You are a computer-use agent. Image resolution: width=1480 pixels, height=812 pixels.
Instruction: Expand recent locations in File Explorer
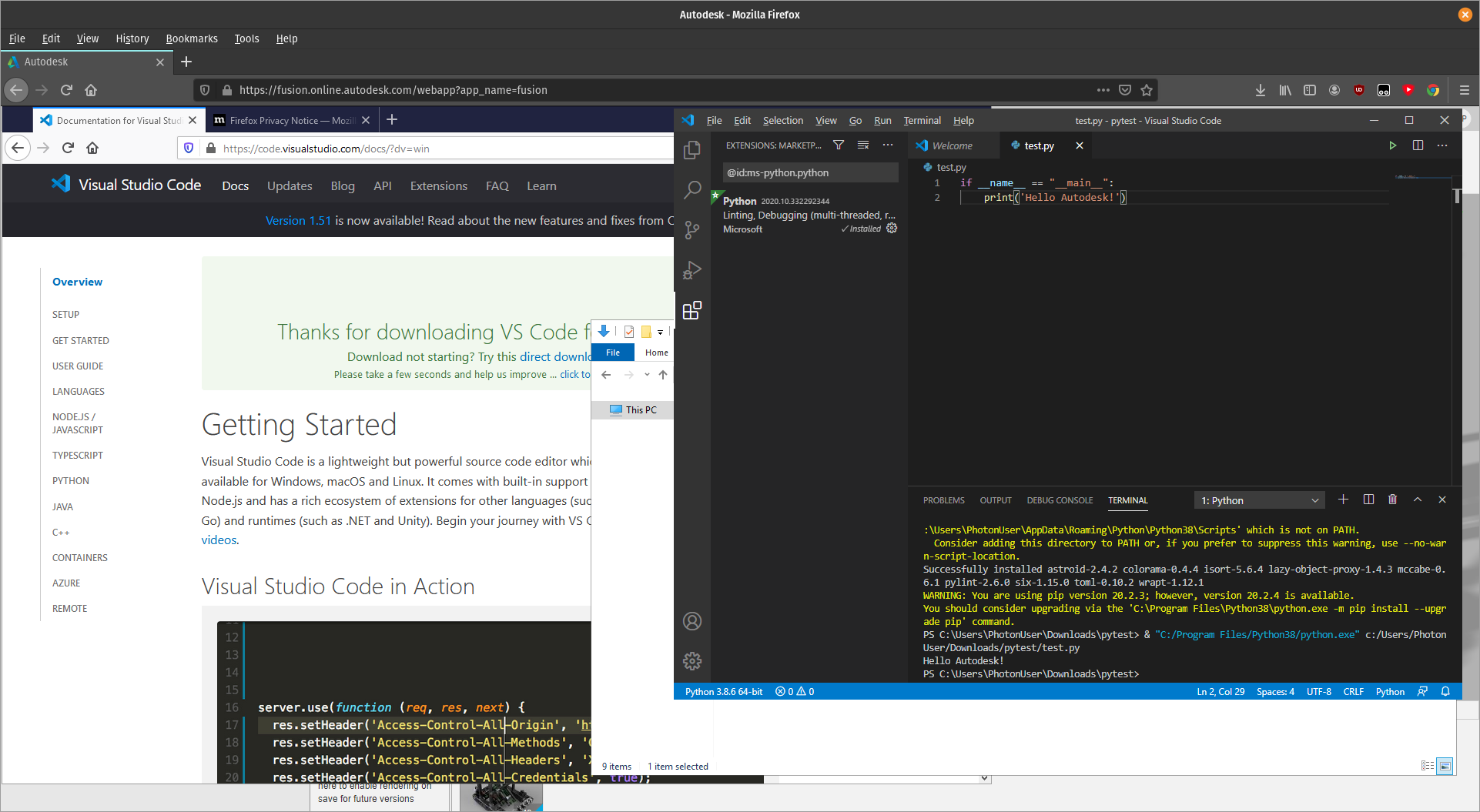click(647, 375)
